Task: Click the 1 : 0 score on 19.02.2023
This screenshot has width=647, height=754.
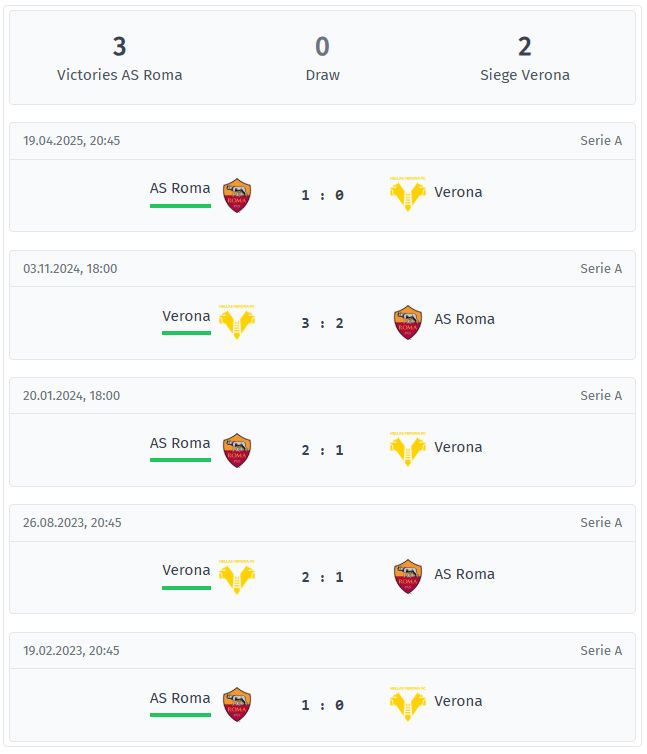Action: [x=322, y=705]
